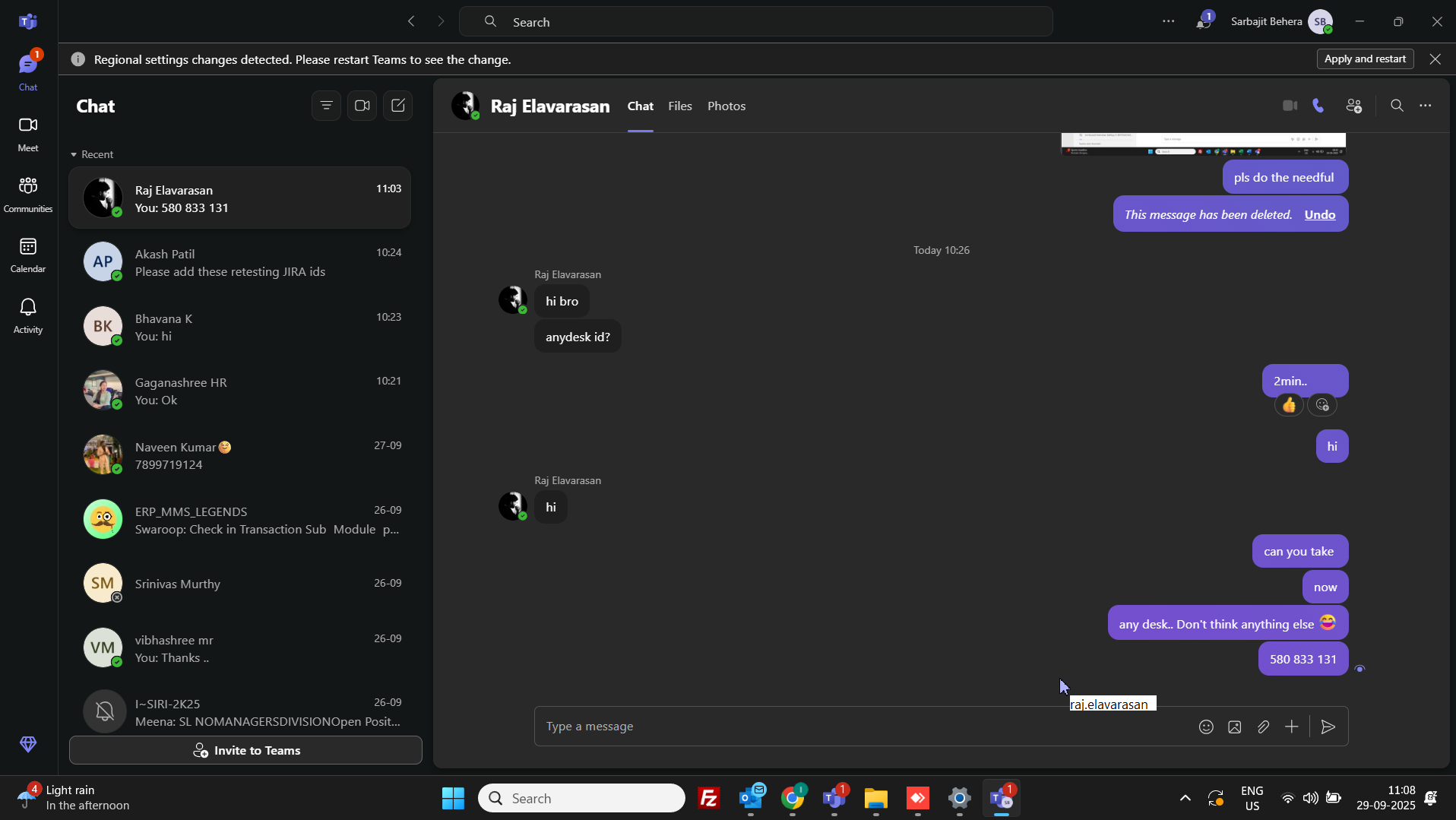Click the 580 833 131 message

click(x=1303, y=659)
